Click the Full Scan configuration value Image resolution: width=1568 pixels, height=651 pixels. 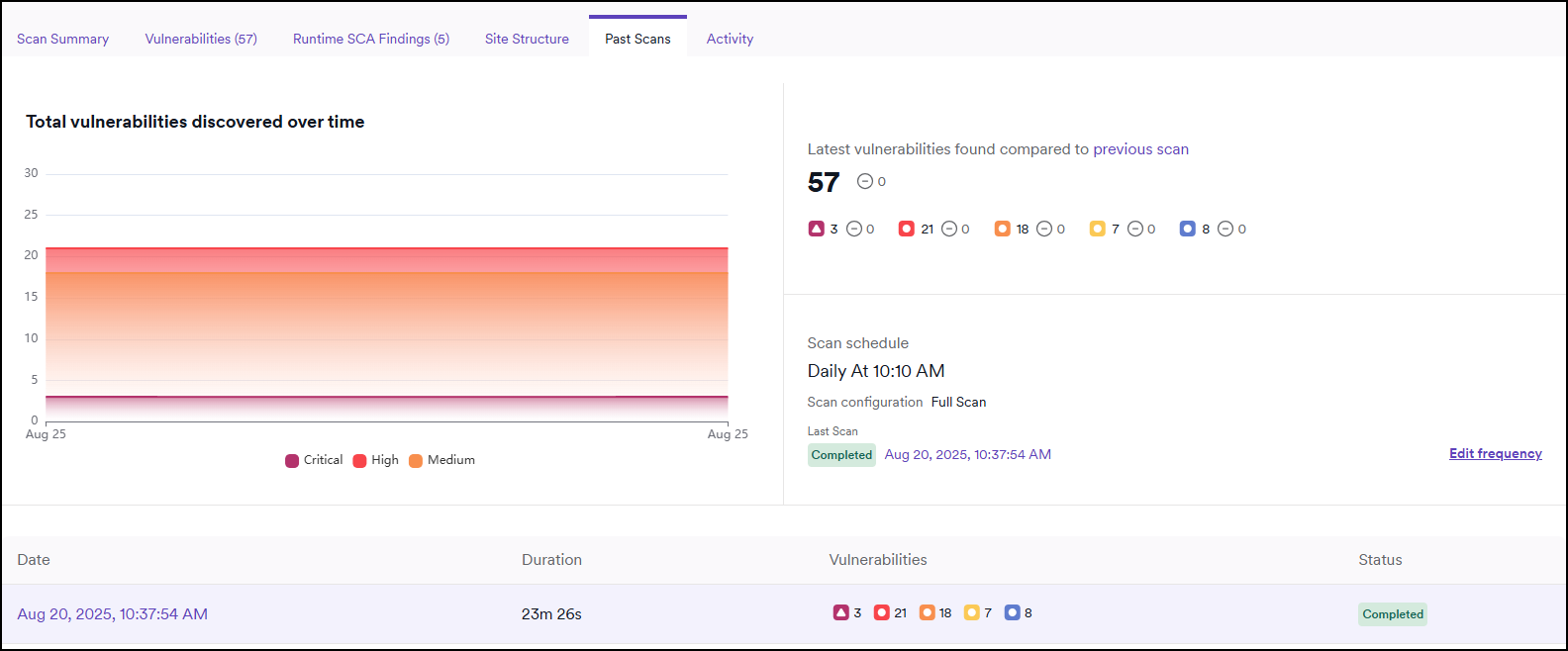tap(958, 402)
